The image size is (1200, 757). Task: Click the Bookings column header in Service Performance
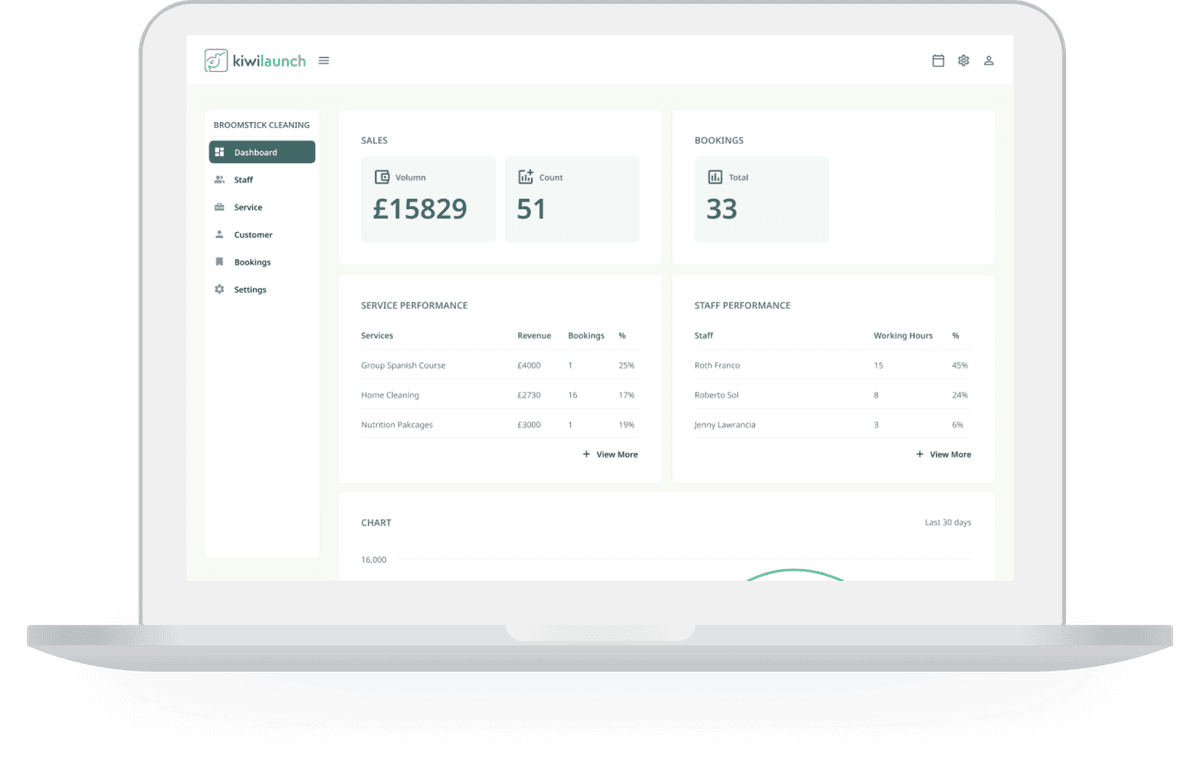pyautogui.click(x=586, y=336)
